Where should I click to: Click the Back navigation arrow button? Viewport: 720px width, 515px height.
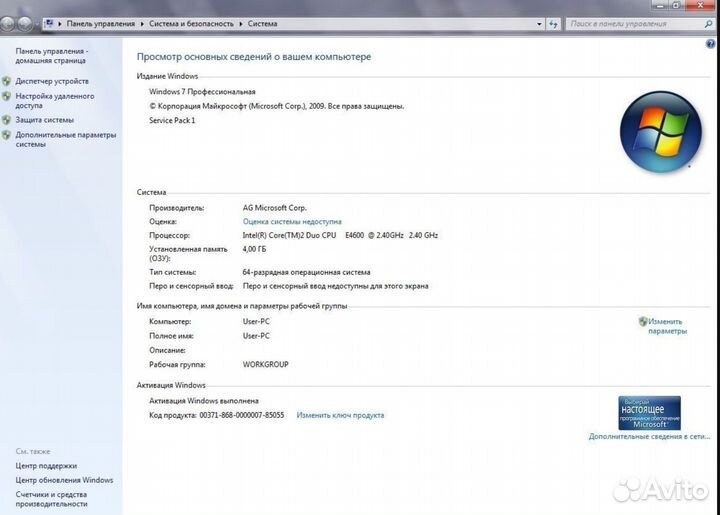point(7,23)
